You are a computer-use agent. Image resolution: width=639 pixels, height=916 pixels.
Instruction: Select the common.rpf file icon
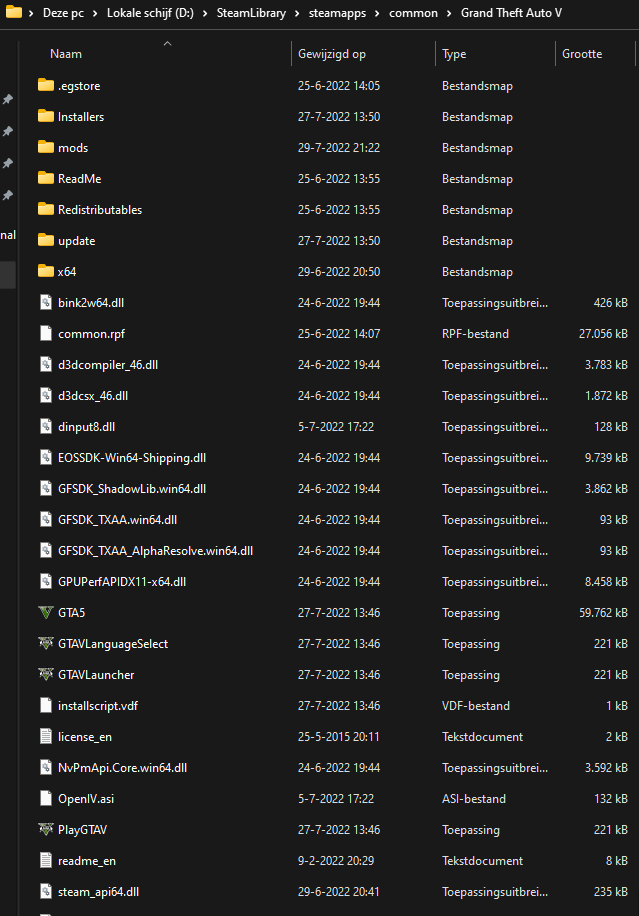(46, 333)
